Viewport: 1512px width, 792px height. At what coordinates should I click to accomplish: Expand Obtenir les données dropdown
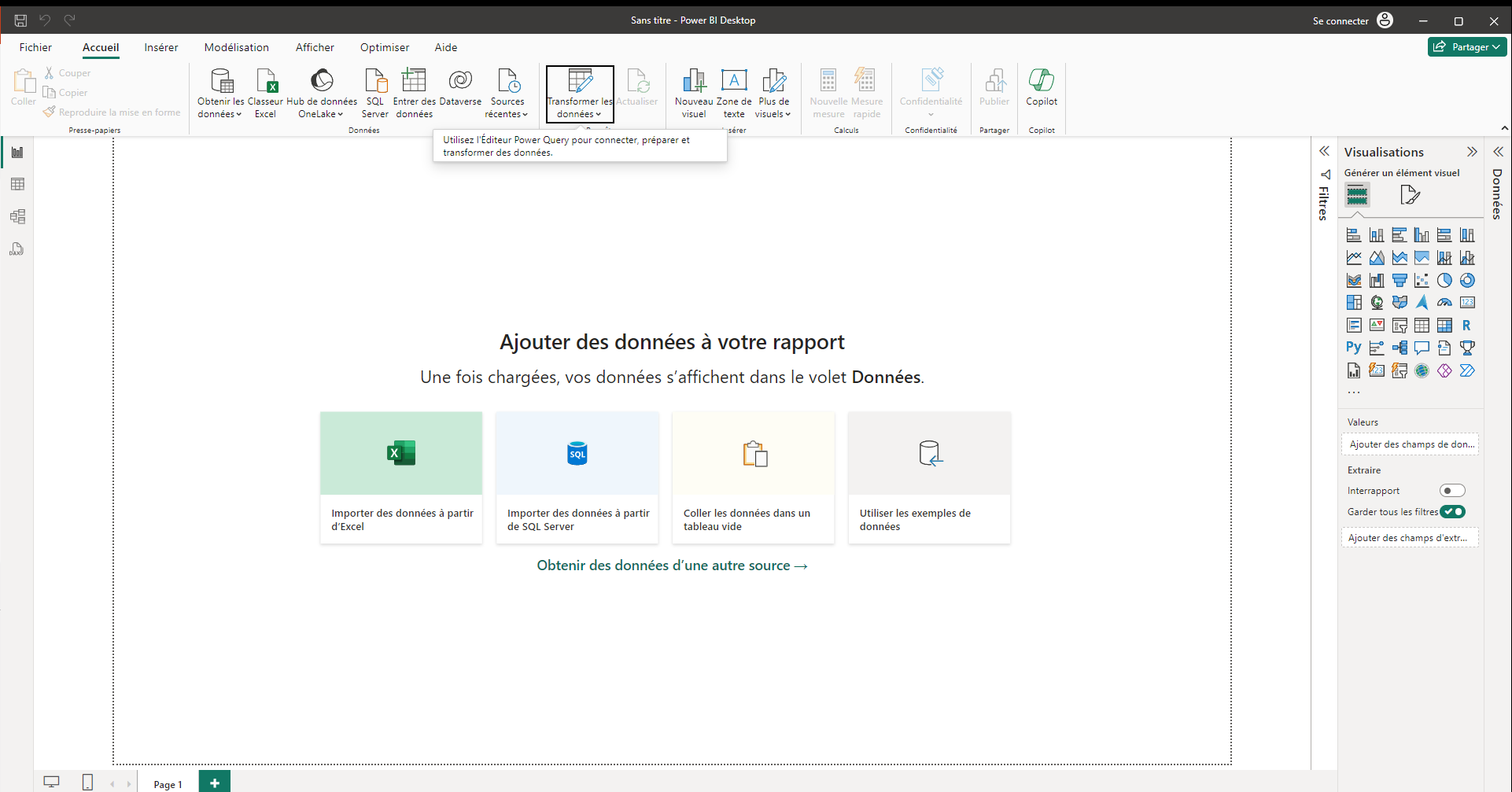[x=220, y=94]
